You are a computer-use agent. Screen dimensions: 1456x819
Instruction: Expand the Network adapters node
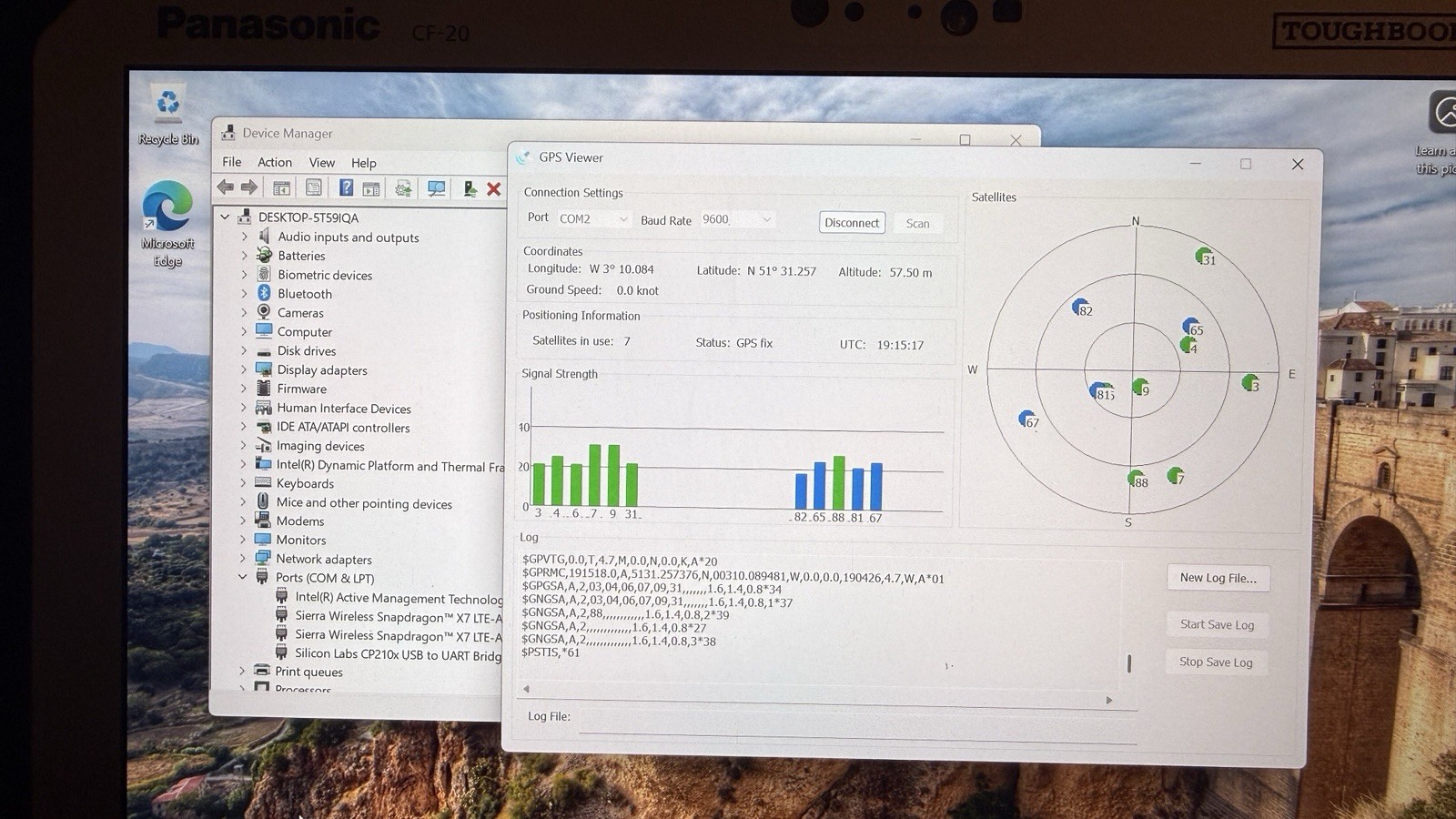242,559
